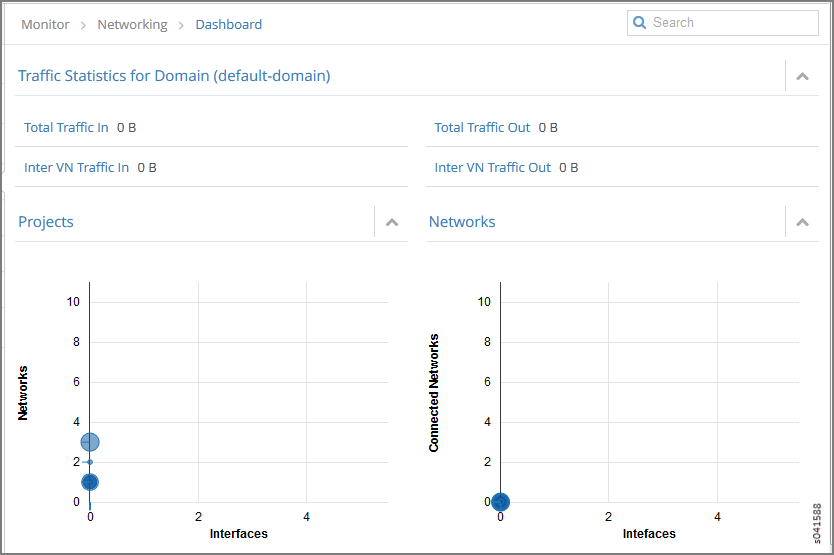The image size is (834, 555).
Task: Click the Projects panel title
Action: [x=46, y=222]
